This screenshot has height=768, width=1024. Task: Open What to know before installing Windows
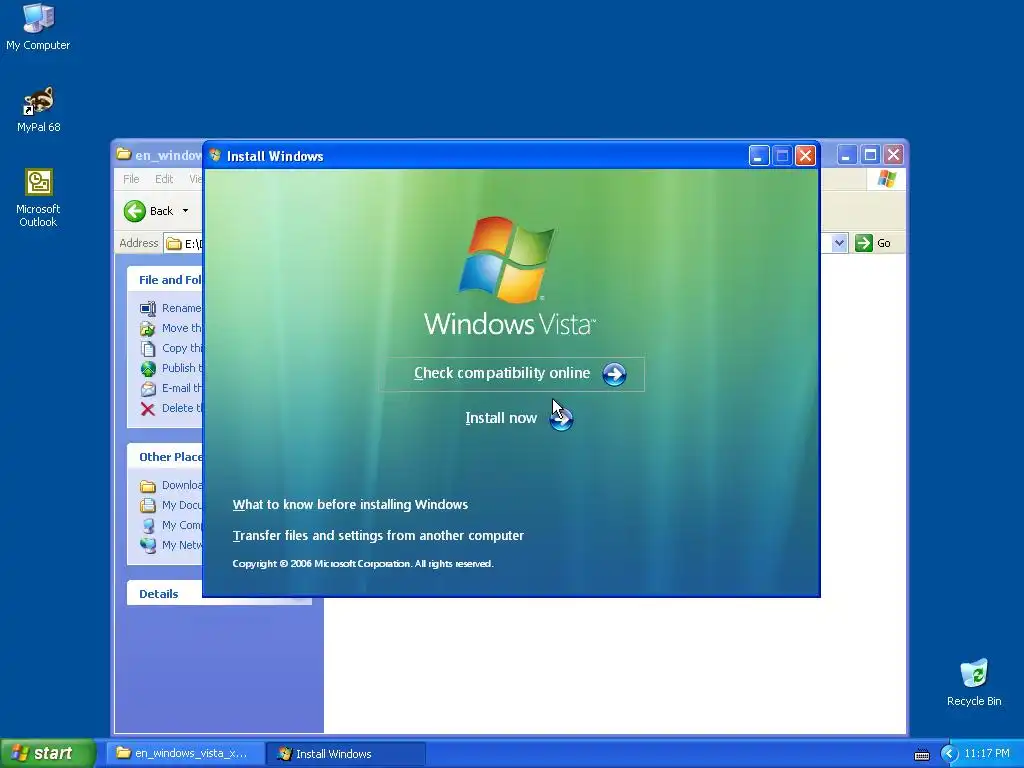(x=350, y=504)
